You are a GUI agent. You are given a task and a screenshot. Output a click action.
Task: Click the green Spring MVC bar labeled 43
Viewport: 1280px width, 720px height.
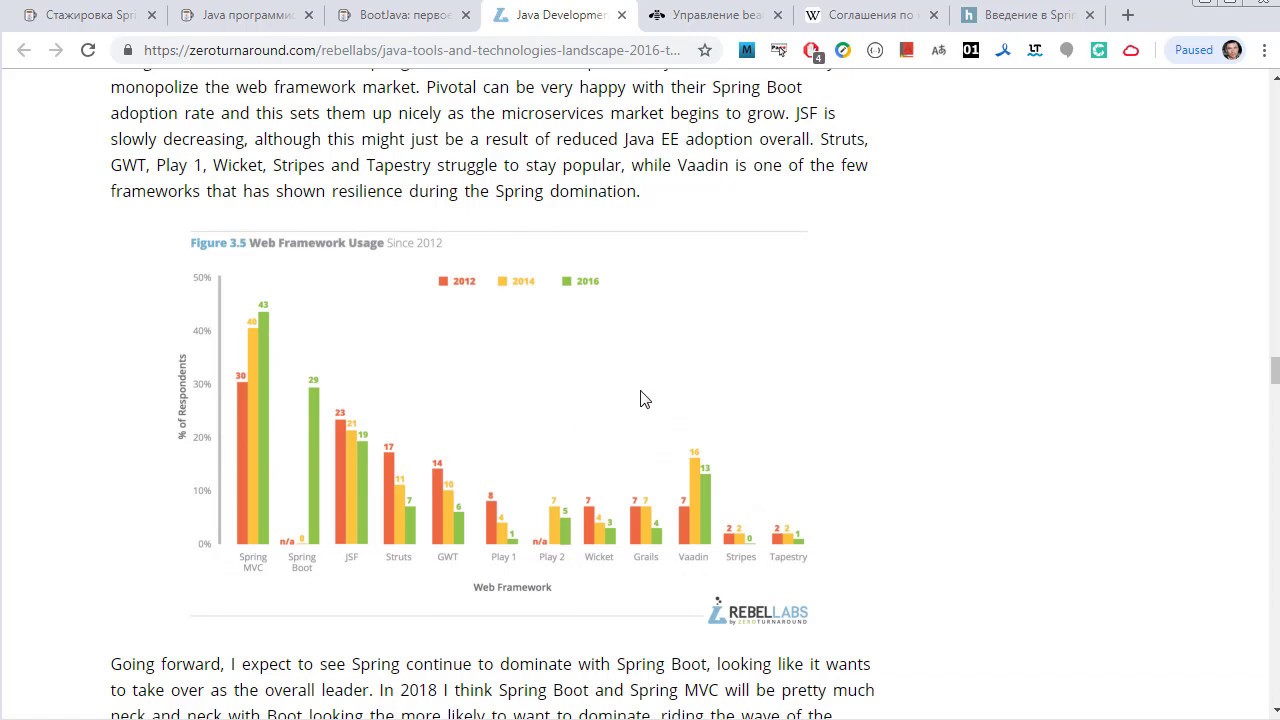(264, 428)
